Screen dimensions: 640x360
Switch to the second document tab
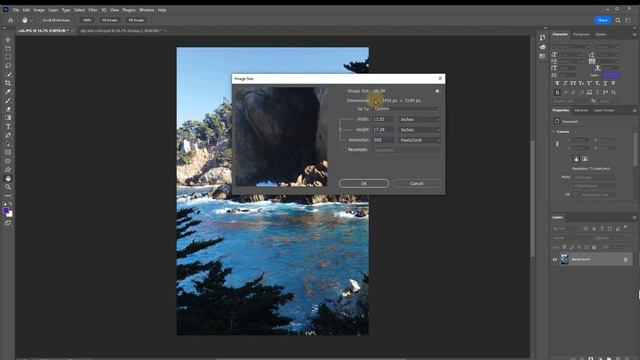coord(121,31)
